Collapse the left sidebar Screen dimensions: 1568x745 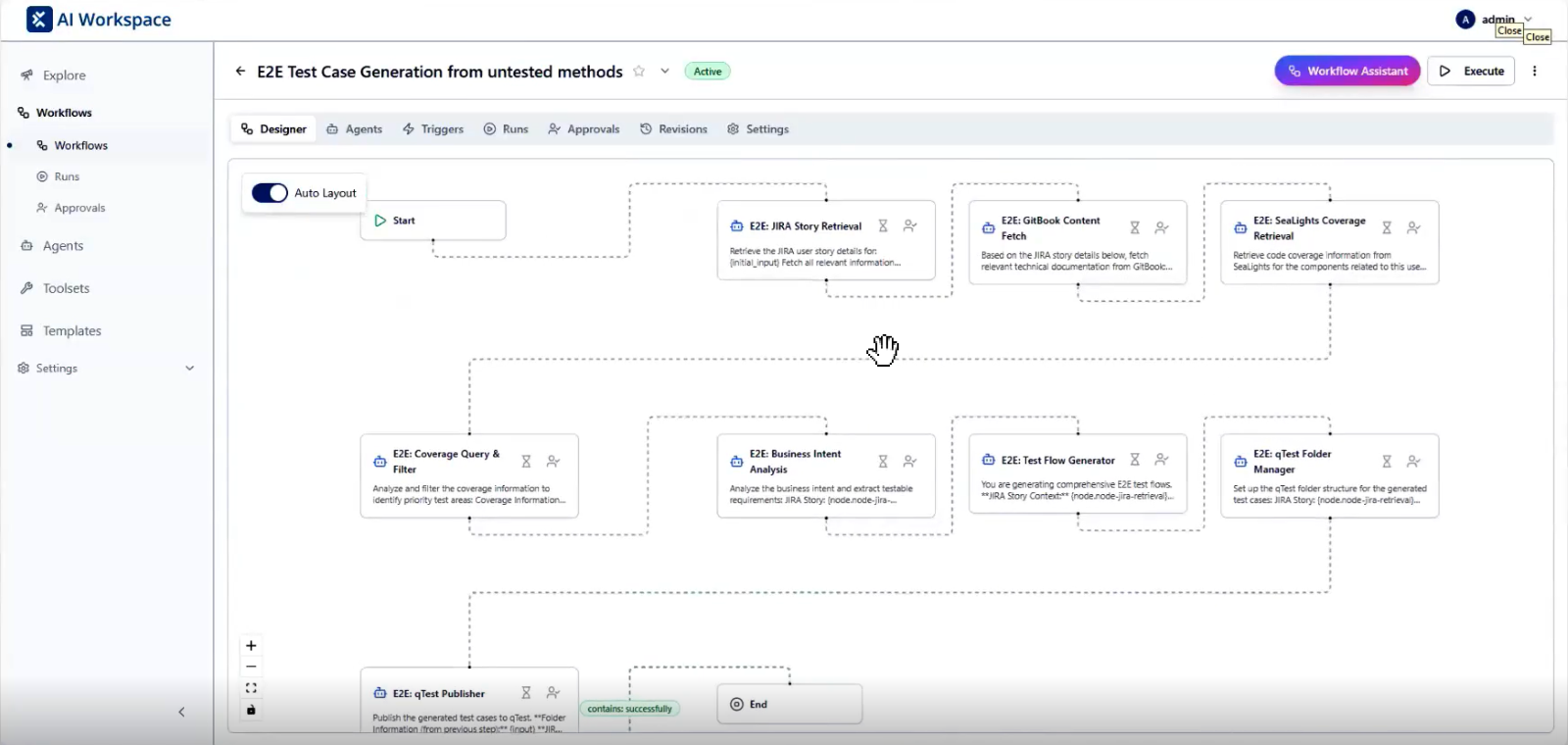pyautogui.click(x=181, y=713)
